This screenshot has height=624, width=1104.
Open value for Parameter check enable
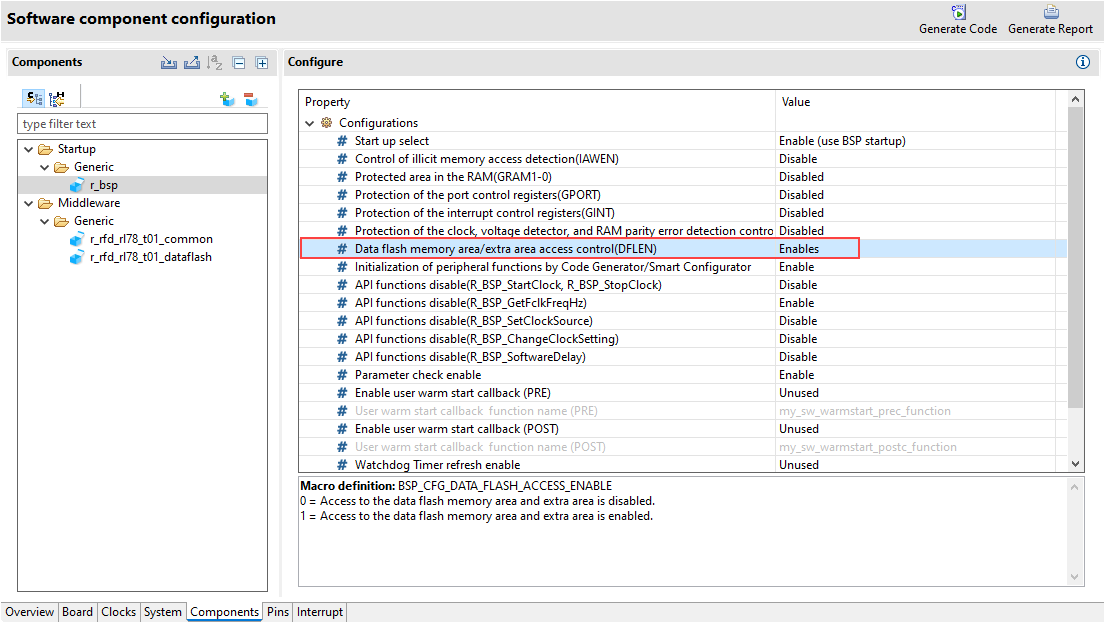pos(916,375)
